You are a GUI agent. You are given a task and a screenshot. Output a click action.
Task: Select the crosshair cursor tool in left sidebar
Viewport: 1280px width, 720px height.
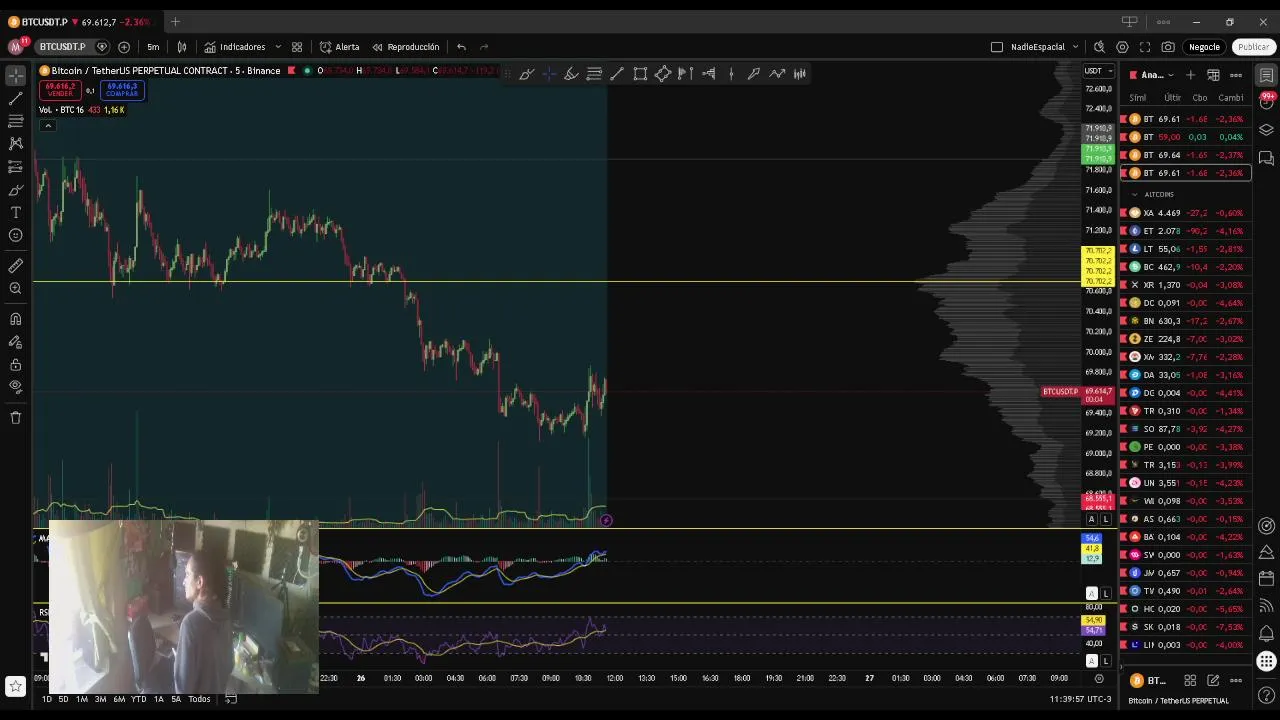tap(15, 76)
